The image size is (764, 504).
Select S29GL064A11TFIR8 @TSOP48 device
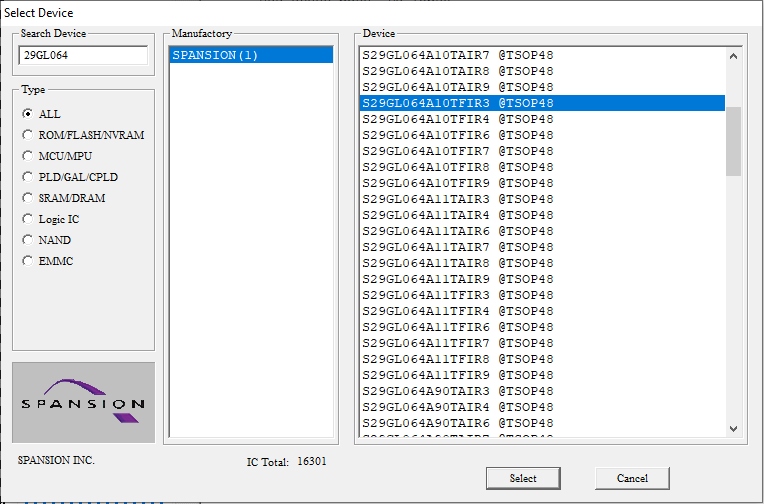(542, 359)
